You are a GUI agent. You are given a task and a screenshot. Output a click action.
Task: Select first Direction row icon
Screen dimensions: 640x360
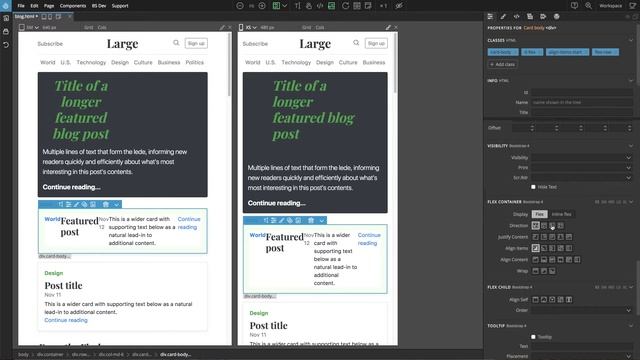click(x=536, y=225)
